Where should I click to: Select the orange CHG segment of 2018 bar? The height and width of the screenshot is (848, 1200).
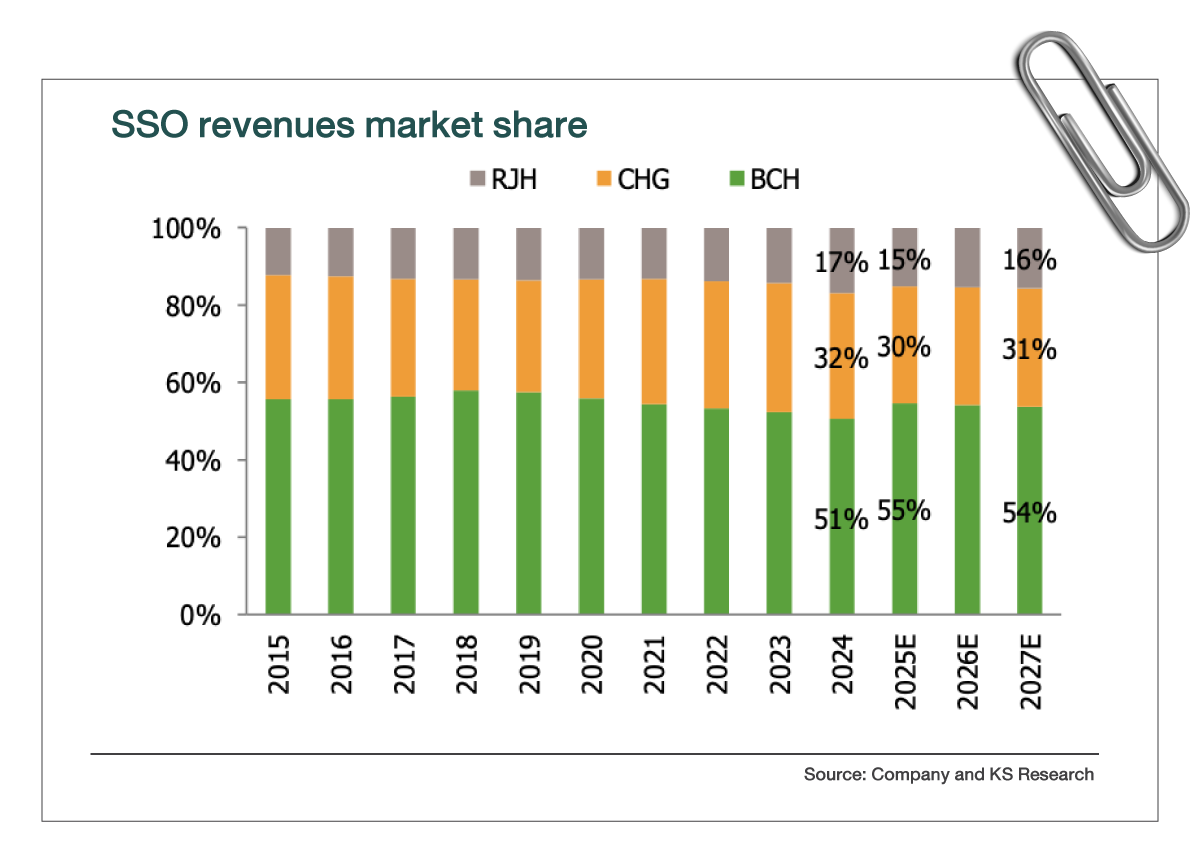pos(466,334)
